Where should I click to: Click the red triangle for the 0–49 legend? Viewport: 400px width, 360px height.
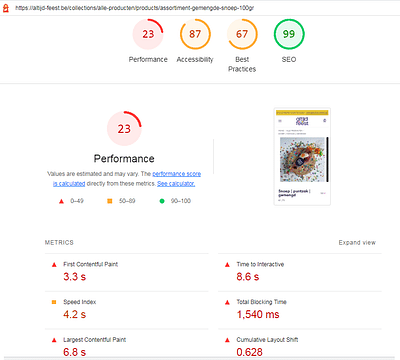coord(61,201)
